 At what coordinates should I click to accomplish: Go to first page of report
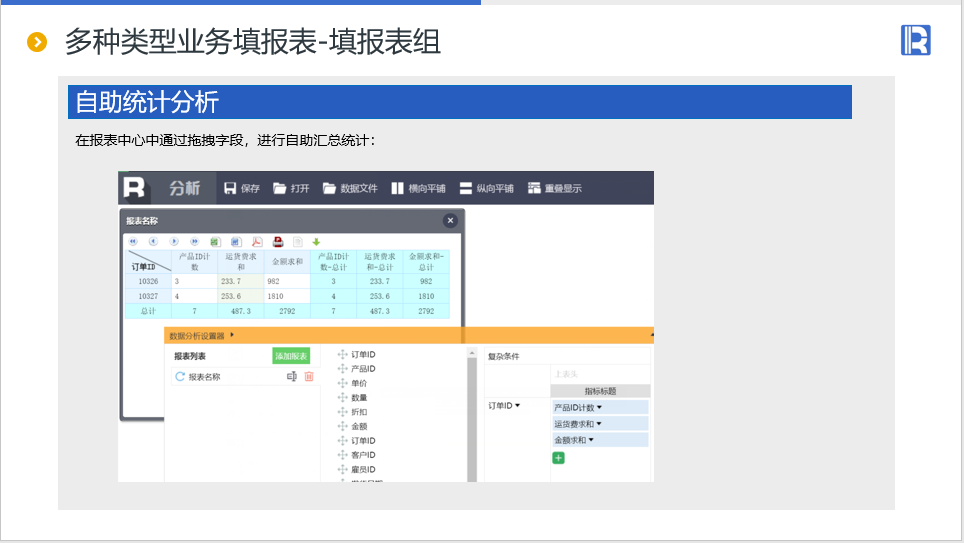(x=133, y=241)
